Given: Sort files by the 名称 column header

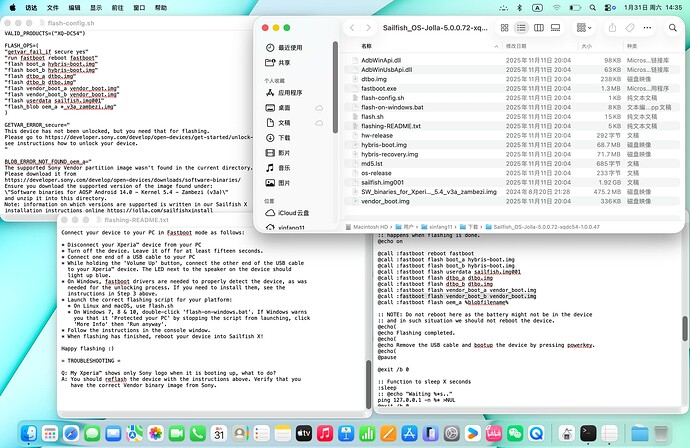Looking at the screenshot, I should [367, 46].
